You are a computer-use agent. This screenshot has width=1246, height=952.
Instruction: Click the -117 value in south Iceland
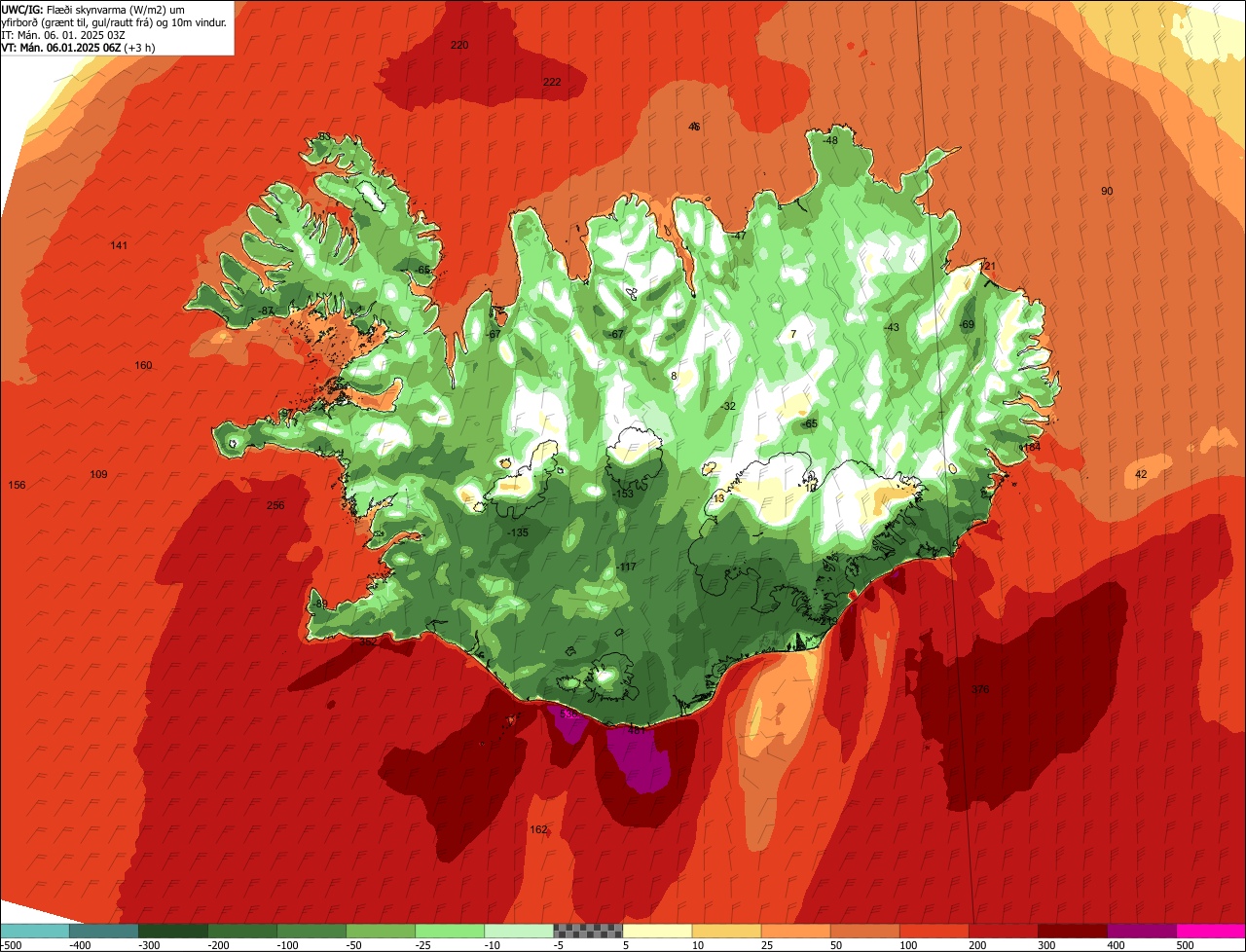click(x=627, y=567)
